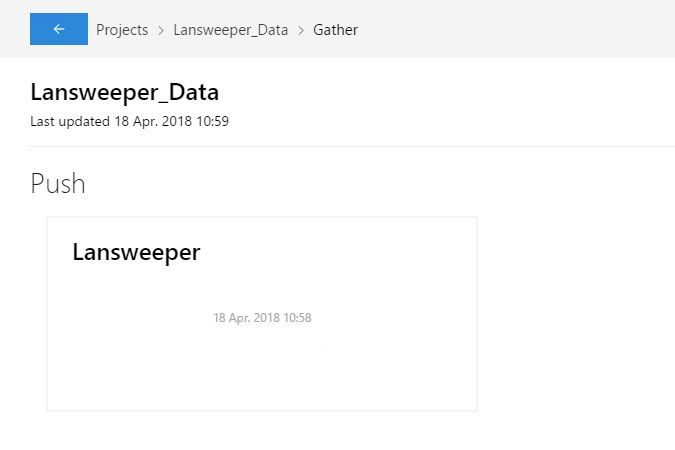Click the chevron before Gather breadcrumb
675x450 pixels.
click(x=301, y=30)
